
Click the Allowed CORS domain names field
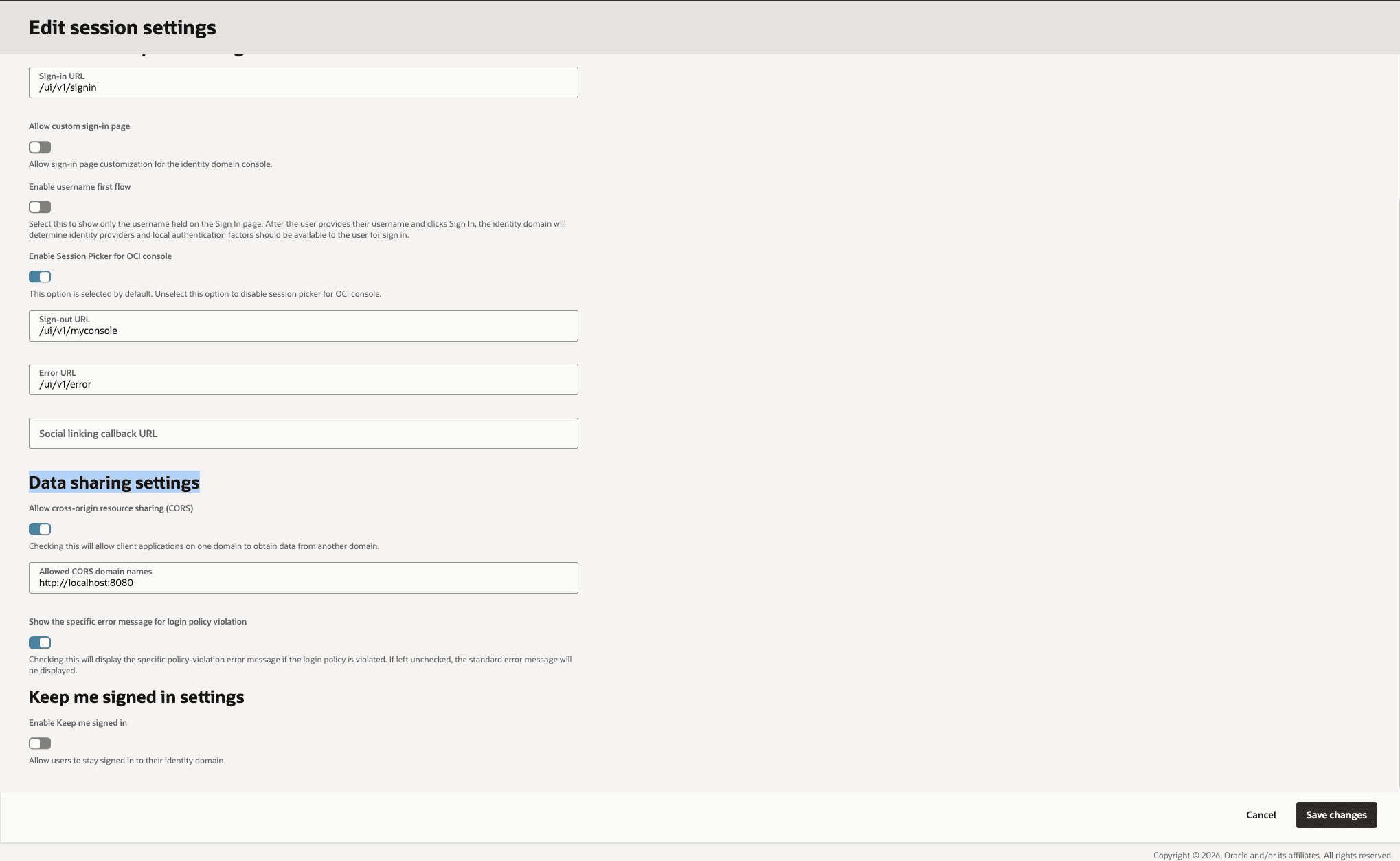click(x=304, y=578)
